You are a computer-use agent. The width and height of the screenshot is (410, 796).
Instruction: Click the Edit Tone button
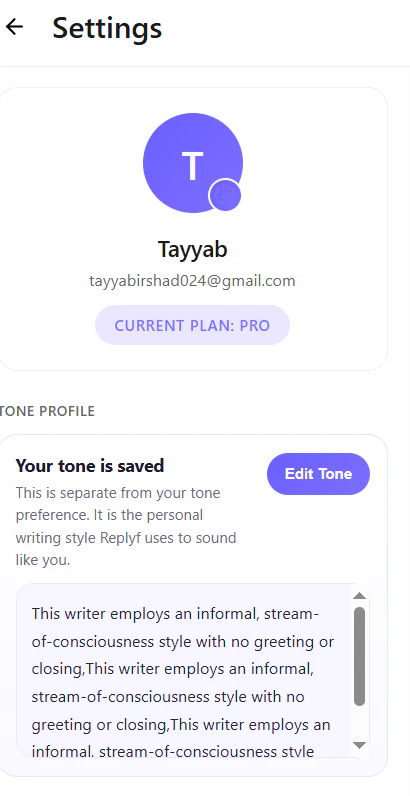click(x=318, y=474)
